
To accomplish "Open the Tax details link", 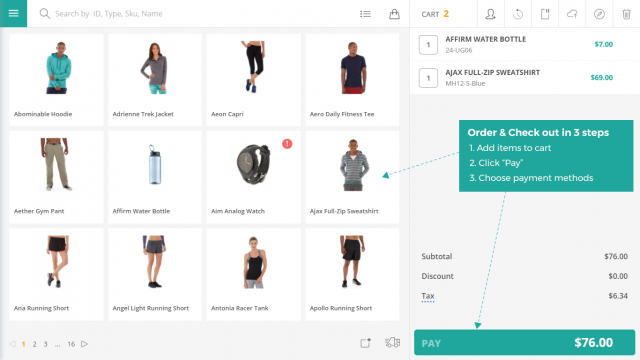I will tap(428, 296).
